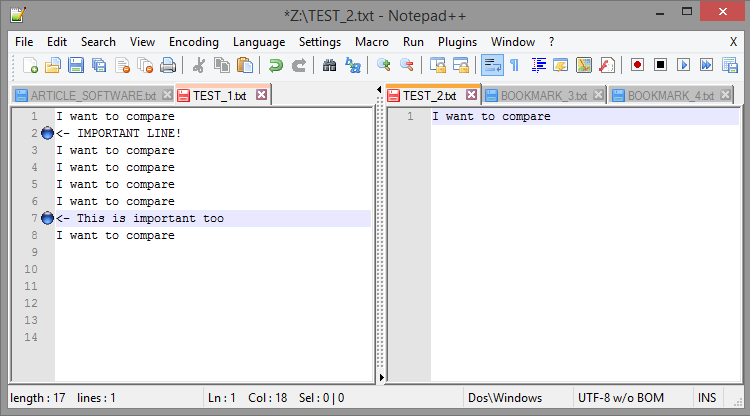The image size is (750, 416).
Task: Create a new file with New icon
Action: tap(30, 65)
